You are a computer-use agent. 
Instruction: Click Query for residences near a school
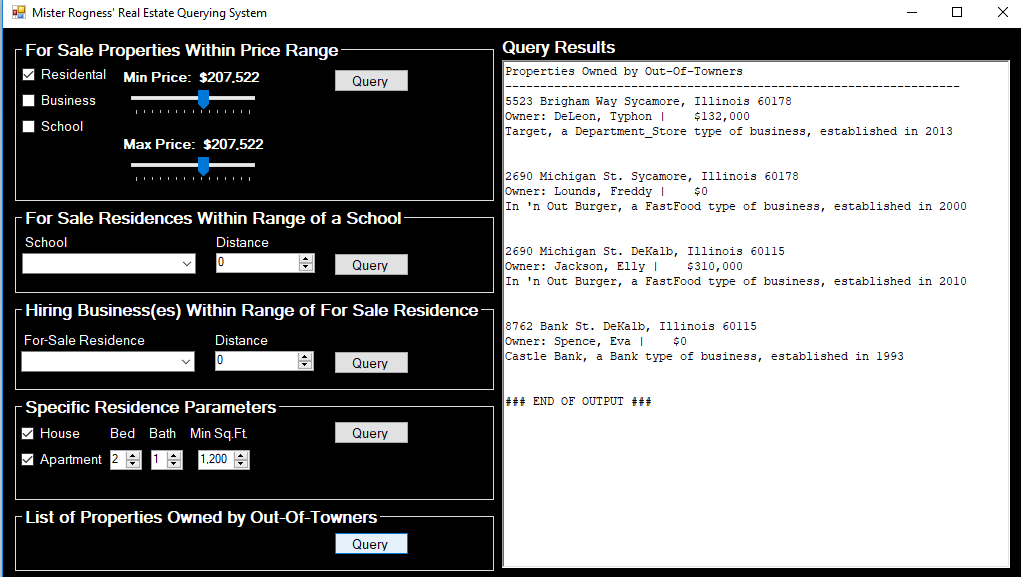pos(370,265)
